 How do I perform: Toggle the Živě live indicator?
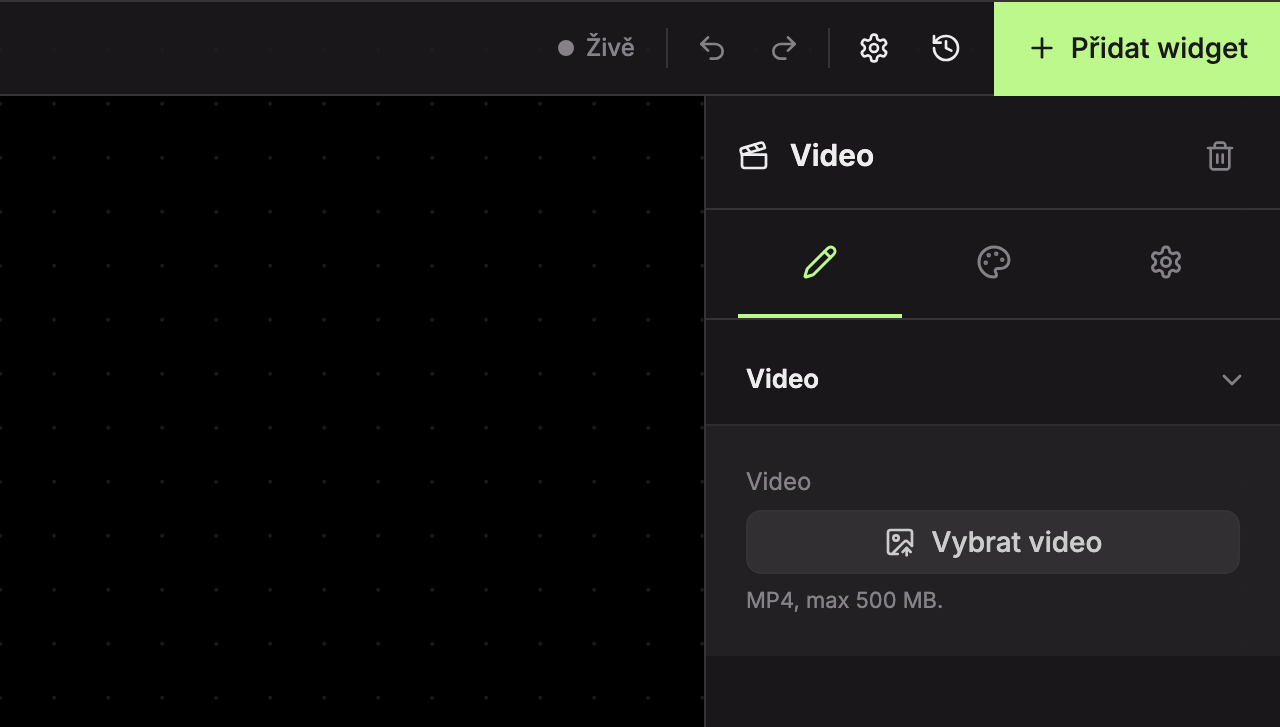click(x=596, y=48)
